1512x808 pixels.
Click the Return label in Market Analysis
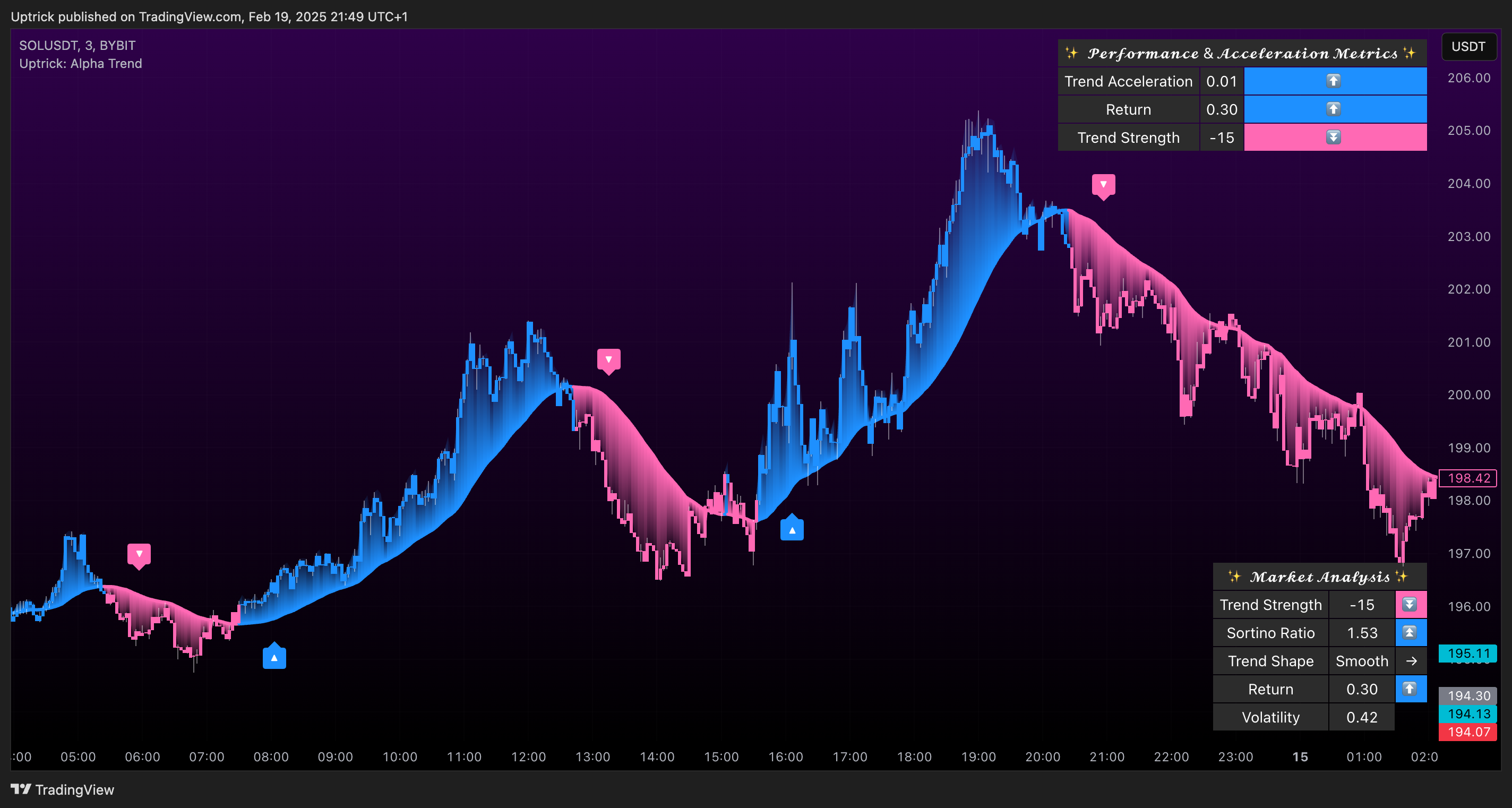[x=1271, y=689]
